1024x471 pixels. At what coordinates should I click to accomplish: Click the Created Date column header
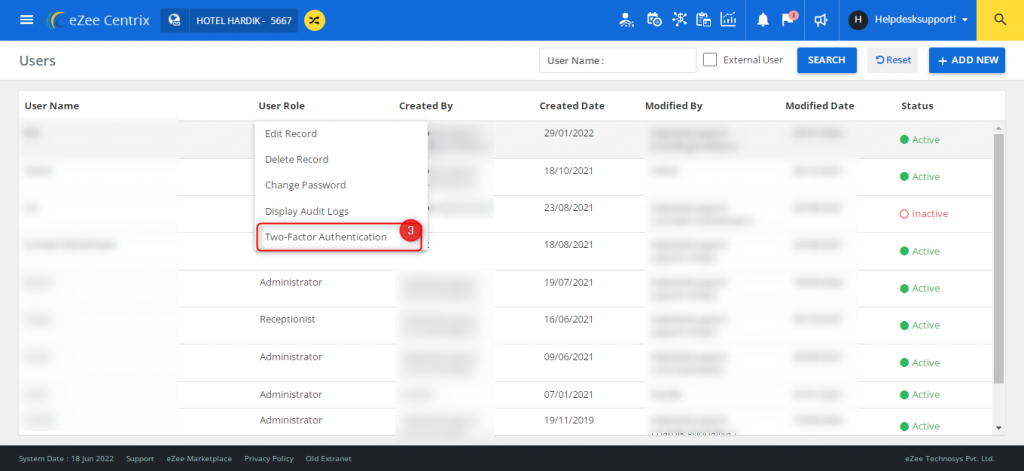tap(572, 106)
